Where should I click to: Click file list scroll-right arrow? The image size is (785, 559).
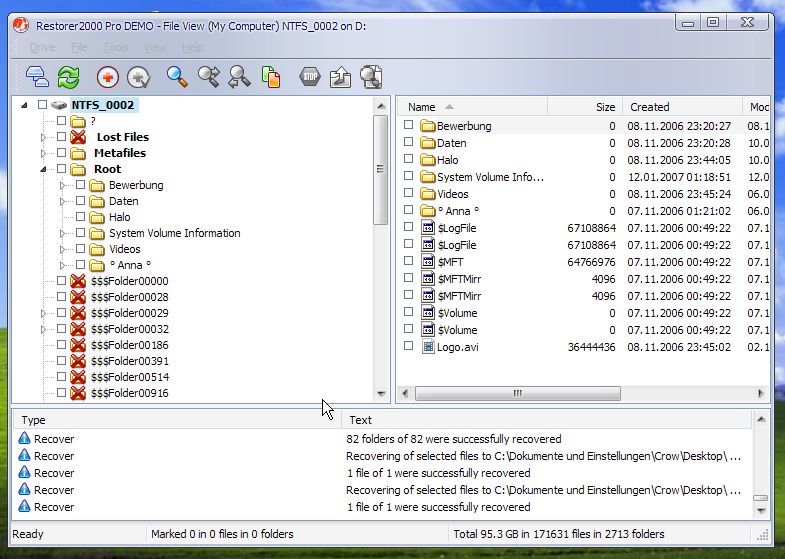click(761, 393)
